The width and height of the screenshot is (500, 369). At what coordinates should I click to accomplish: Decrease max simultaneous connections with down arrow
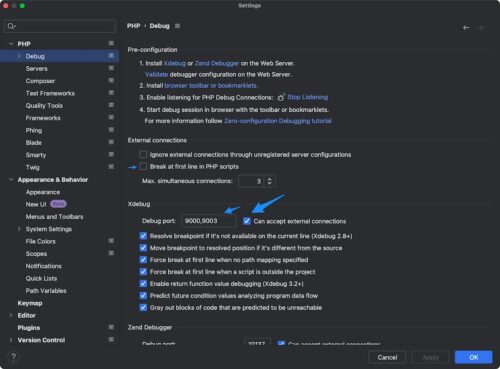click(269, 184)
